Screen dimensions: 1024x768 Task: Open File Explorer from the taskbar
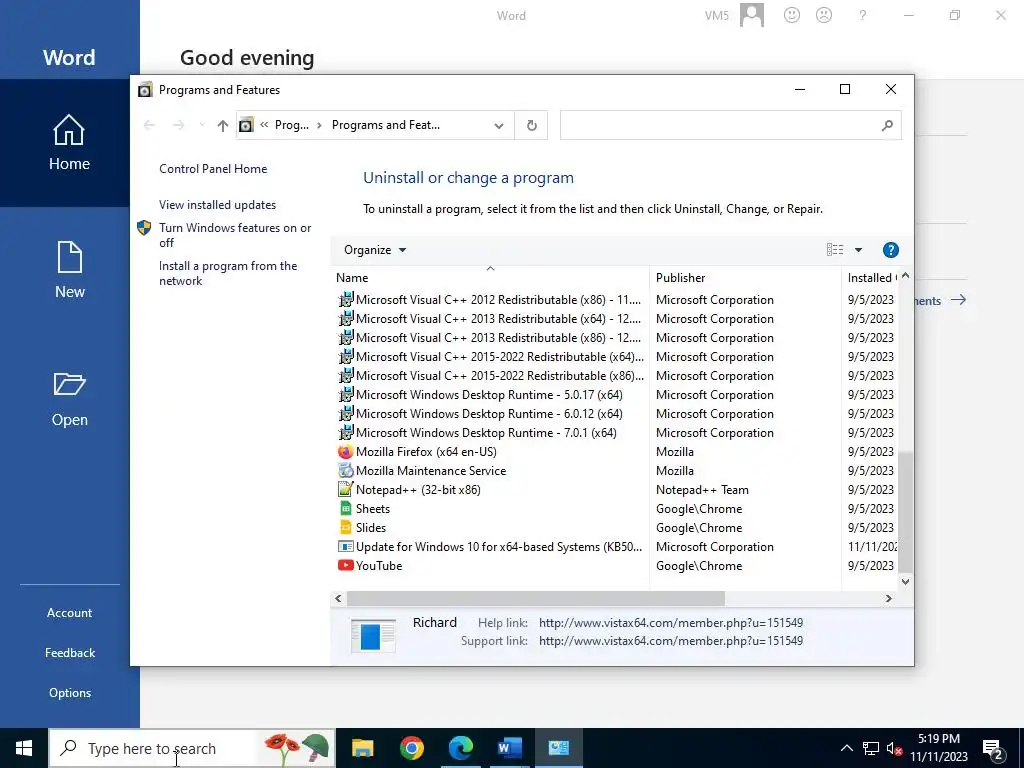tap(362, 748)
